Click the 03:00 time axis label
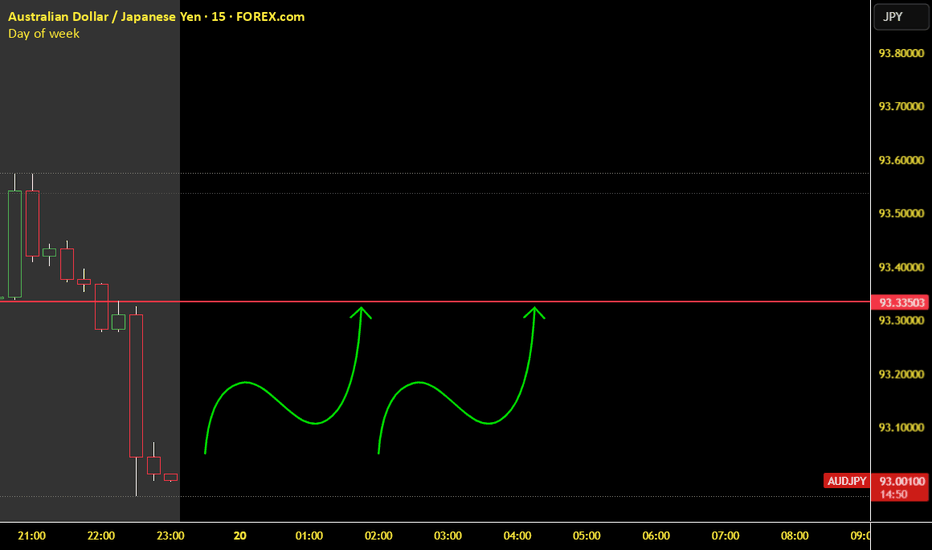Image resolution: width=932 pixels, height=550 pixels. click(448, 536)
